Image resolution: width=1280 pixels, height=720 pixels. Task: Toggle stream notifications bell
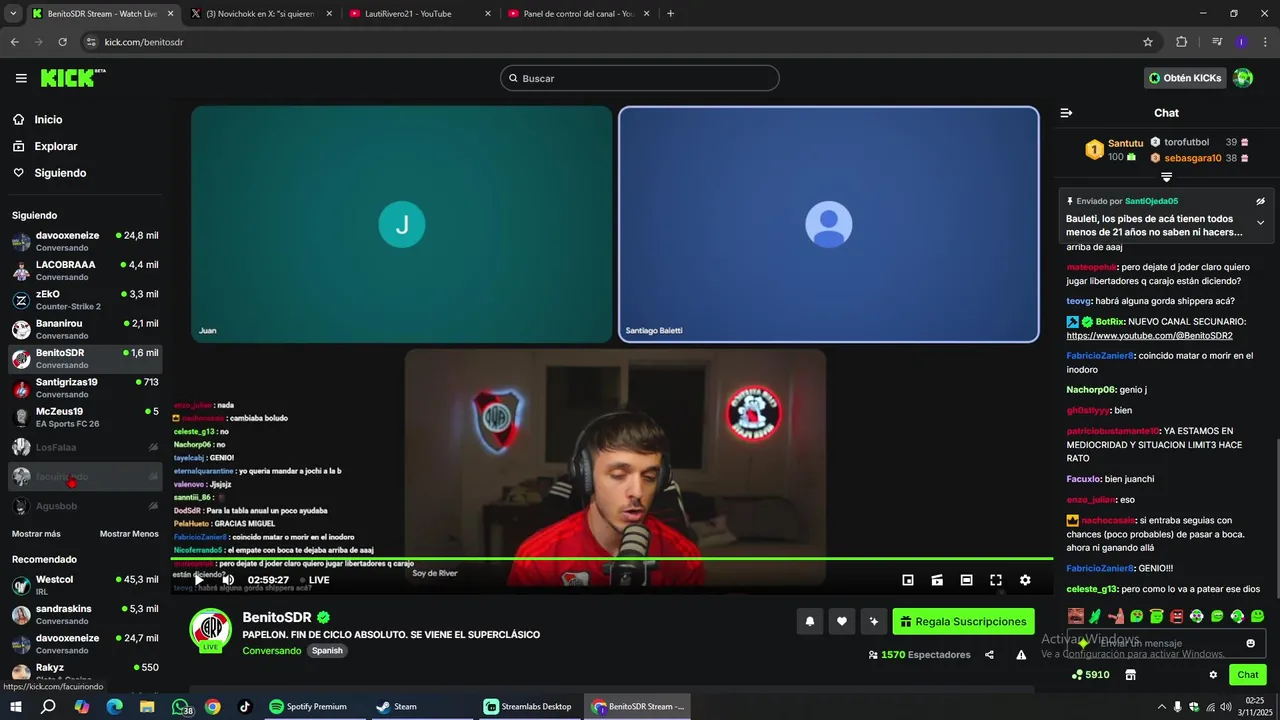click(810, 621)
